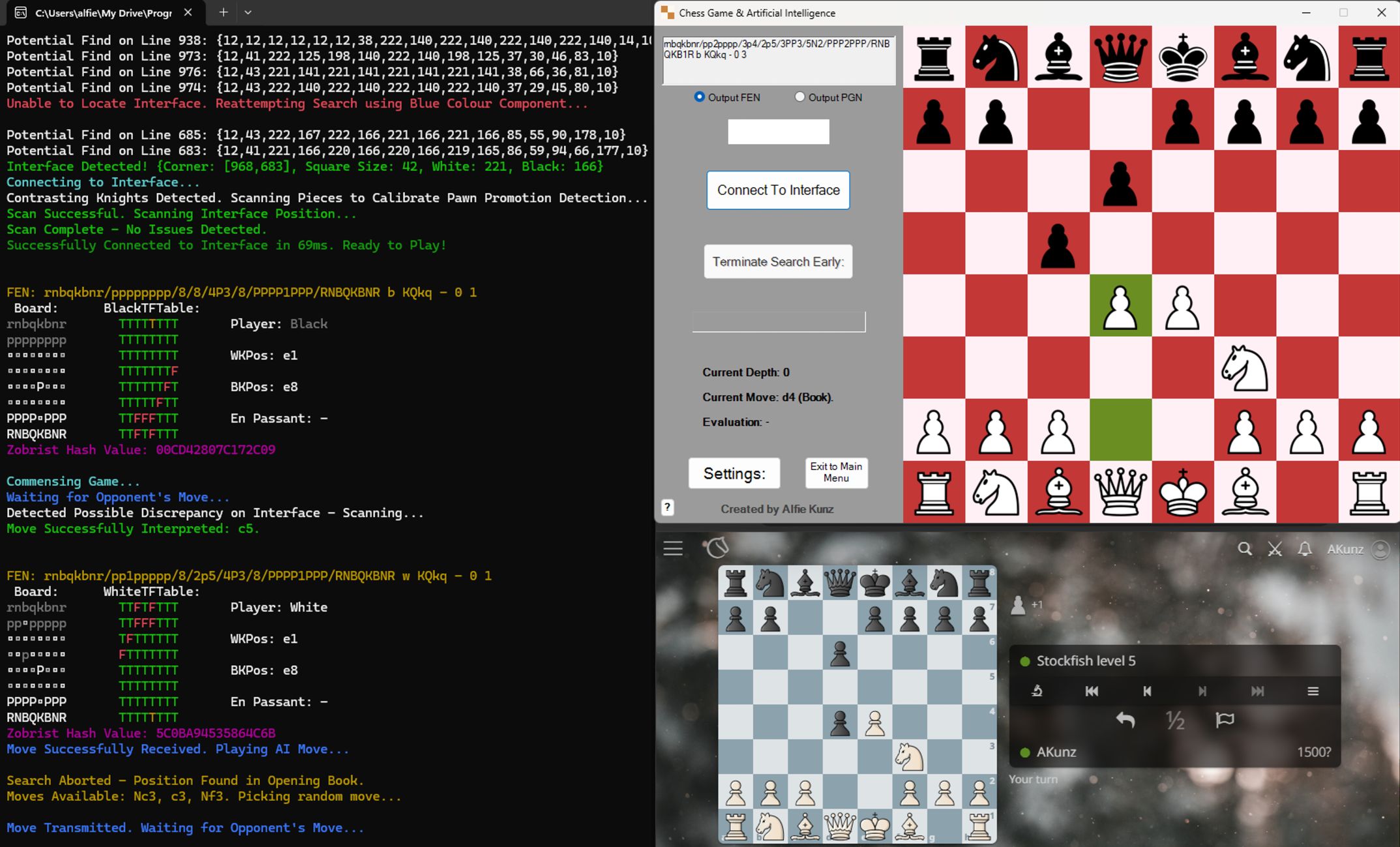Image resolution: width=1400 pixels, height=847 pixels.
Task: Click the resign flag icon
Action: coord(1225,720)
